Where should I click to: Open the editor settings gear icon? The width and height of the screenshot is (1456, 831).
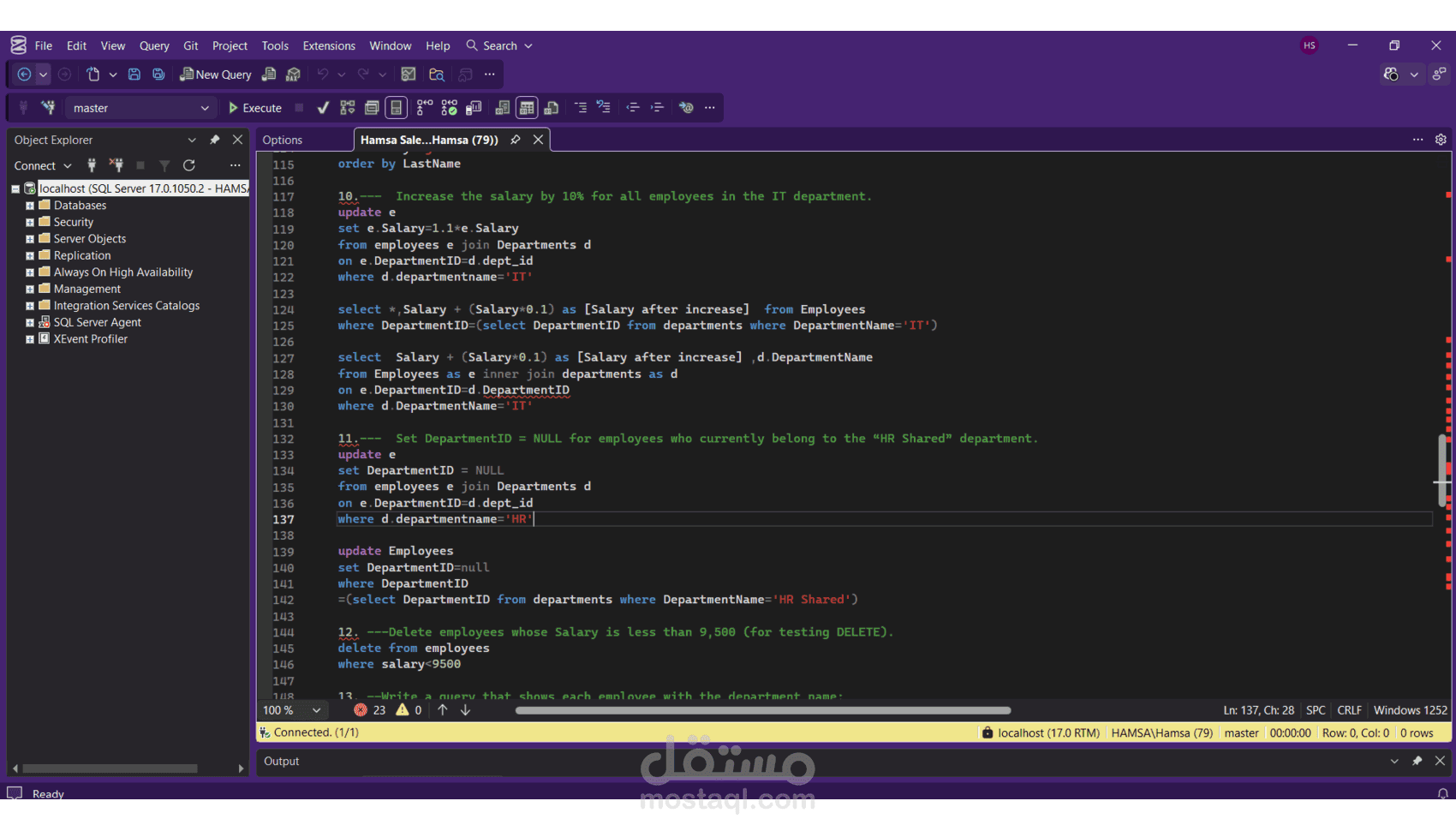tap(1441, 140)
